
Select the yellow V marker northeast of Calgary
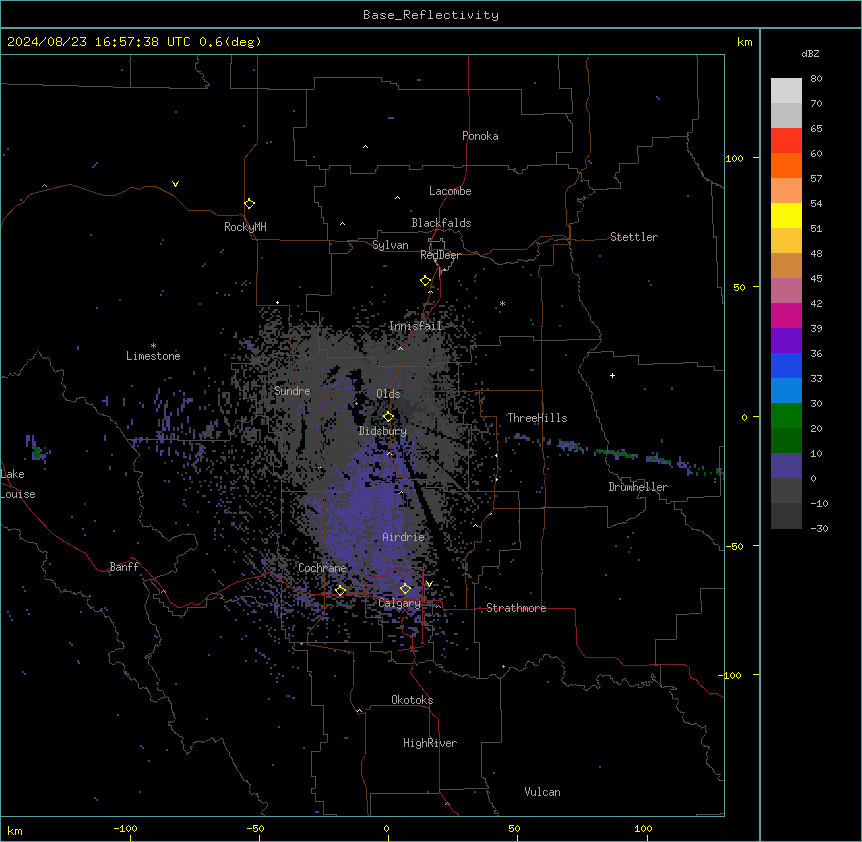[x=429, y=584]
